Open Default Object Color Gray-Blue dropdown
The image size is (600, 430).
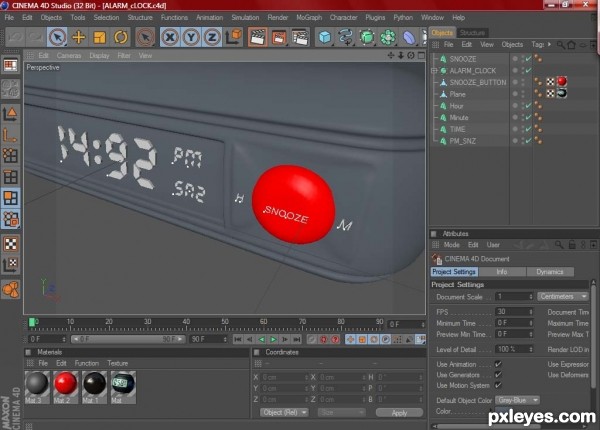(517, 400)
